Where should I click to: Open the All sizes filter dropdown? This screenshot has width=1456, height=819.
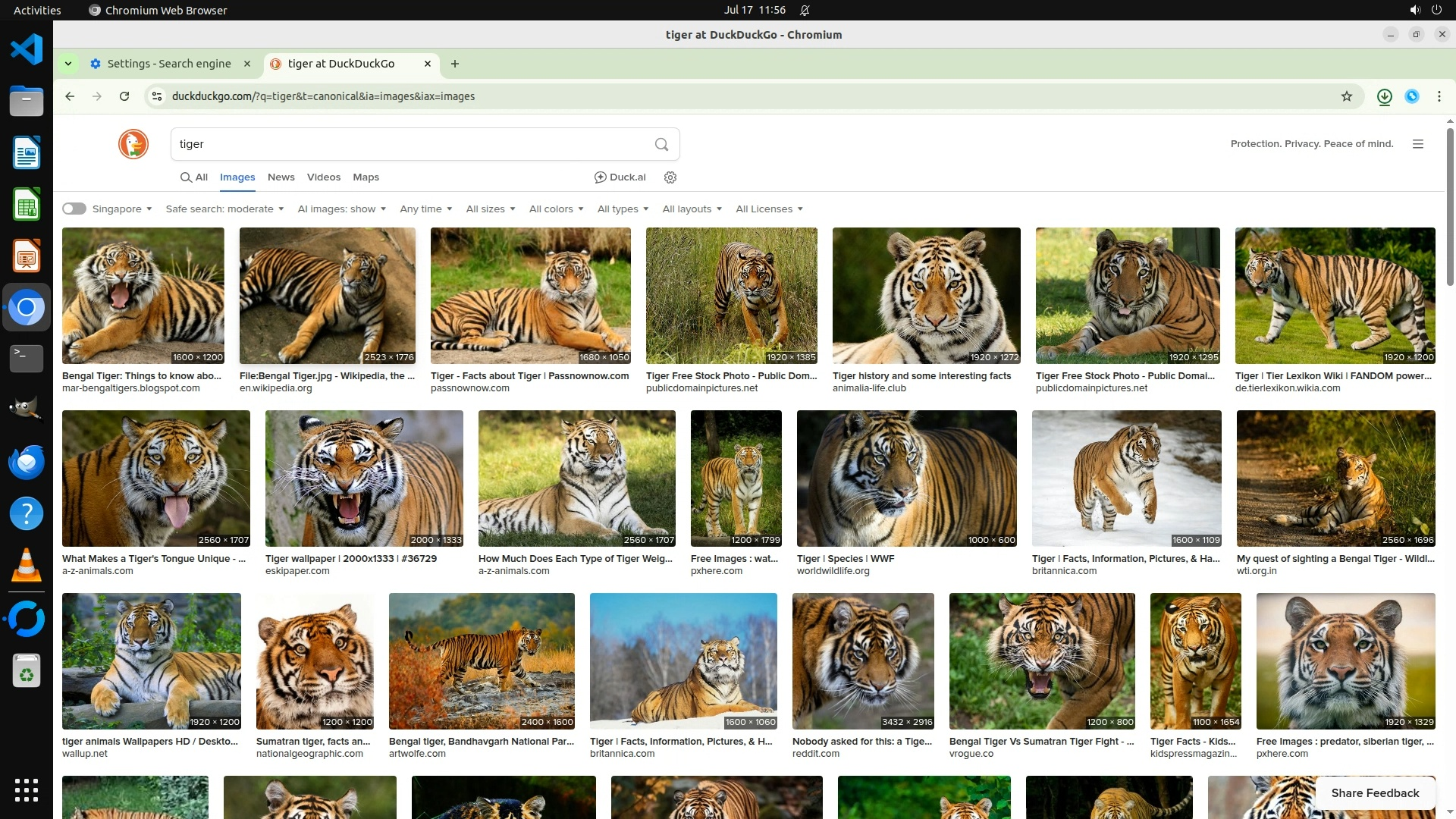(490, 209)
